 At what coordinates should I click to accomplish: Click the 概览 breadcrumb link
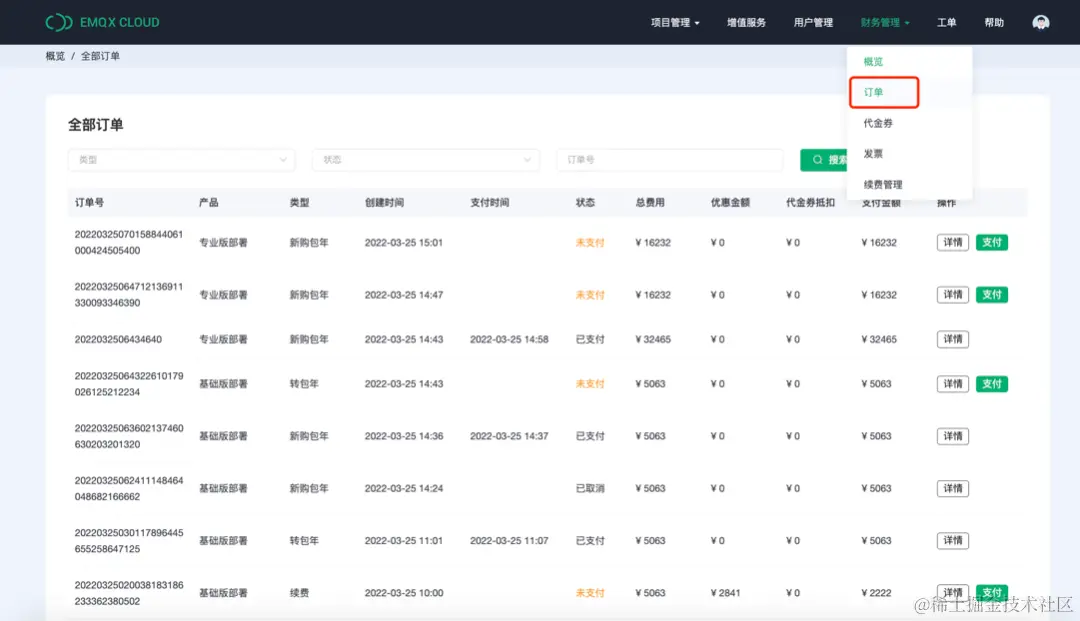(x=55, y=56)
